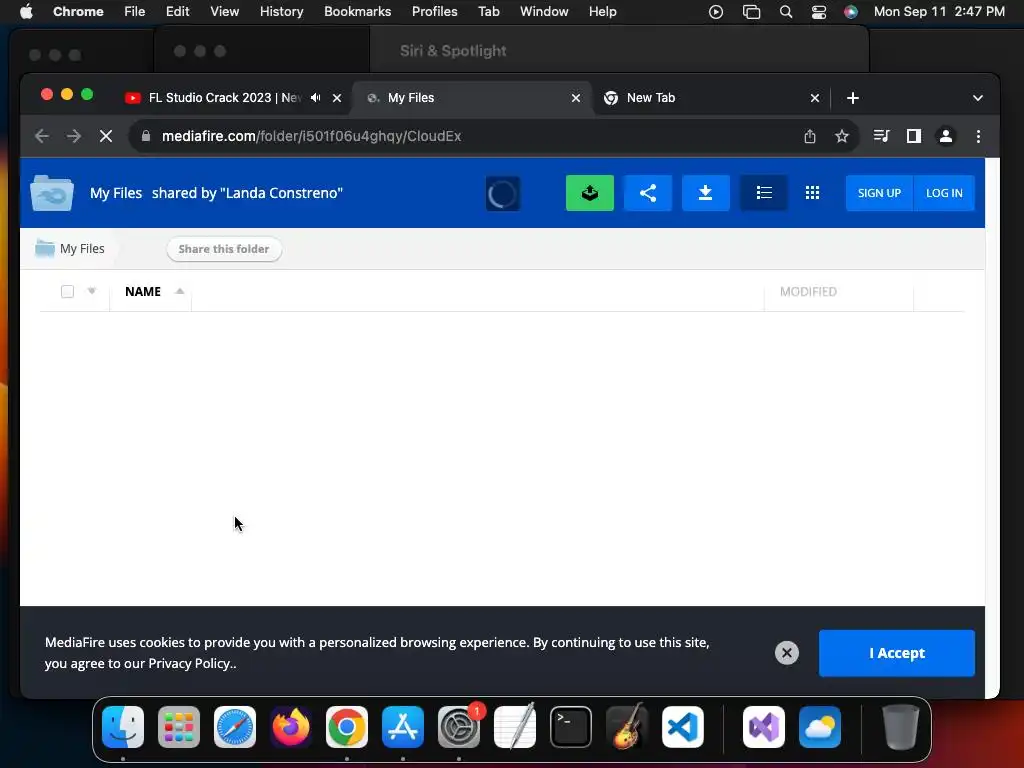Click the Apple menu logo
This screenshot has width=1024, height=768.
pyautogui.click(x=26, y=12)
